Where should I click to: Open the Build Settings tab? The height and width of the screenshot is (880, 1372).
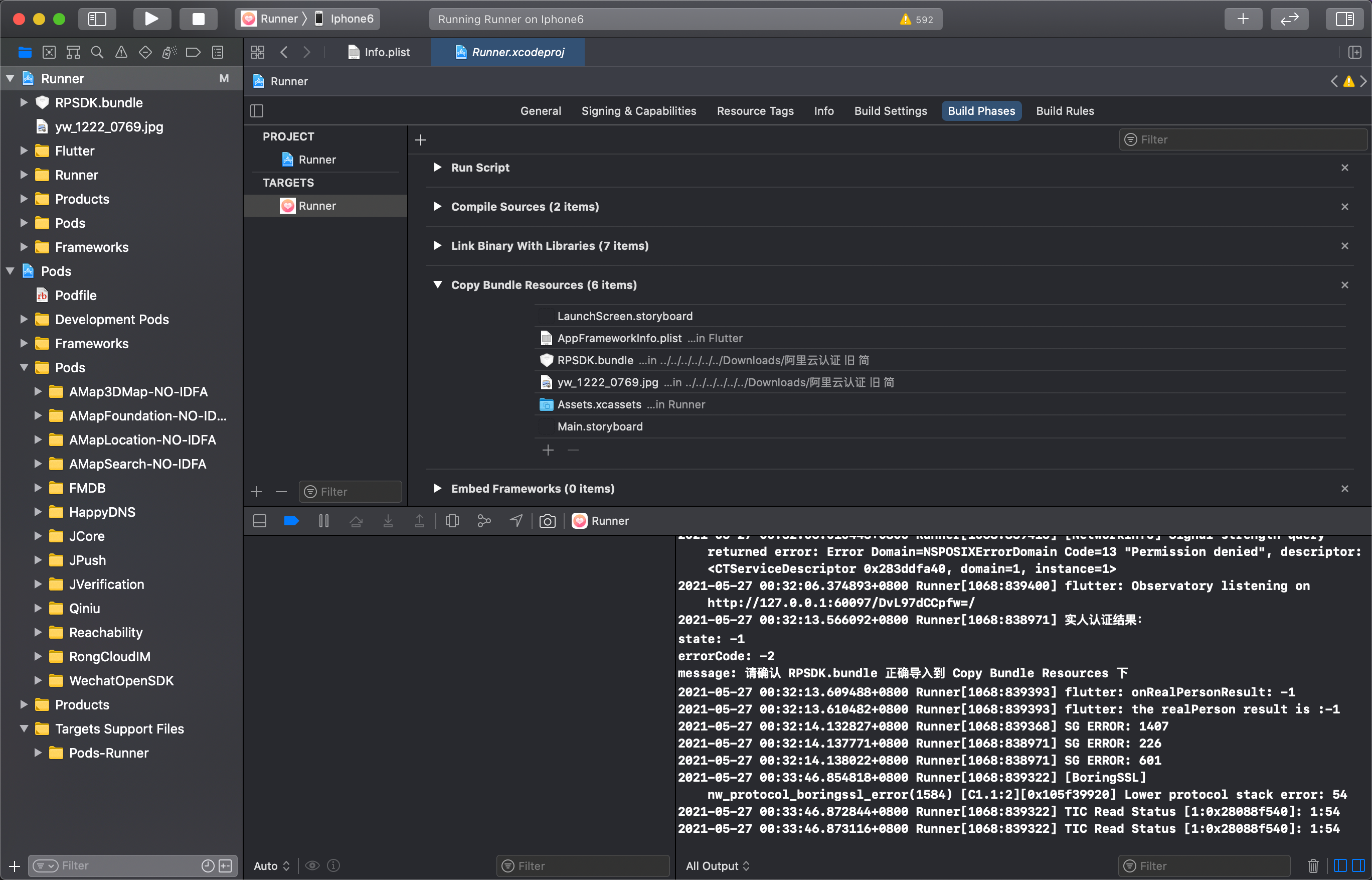point(891,111)
